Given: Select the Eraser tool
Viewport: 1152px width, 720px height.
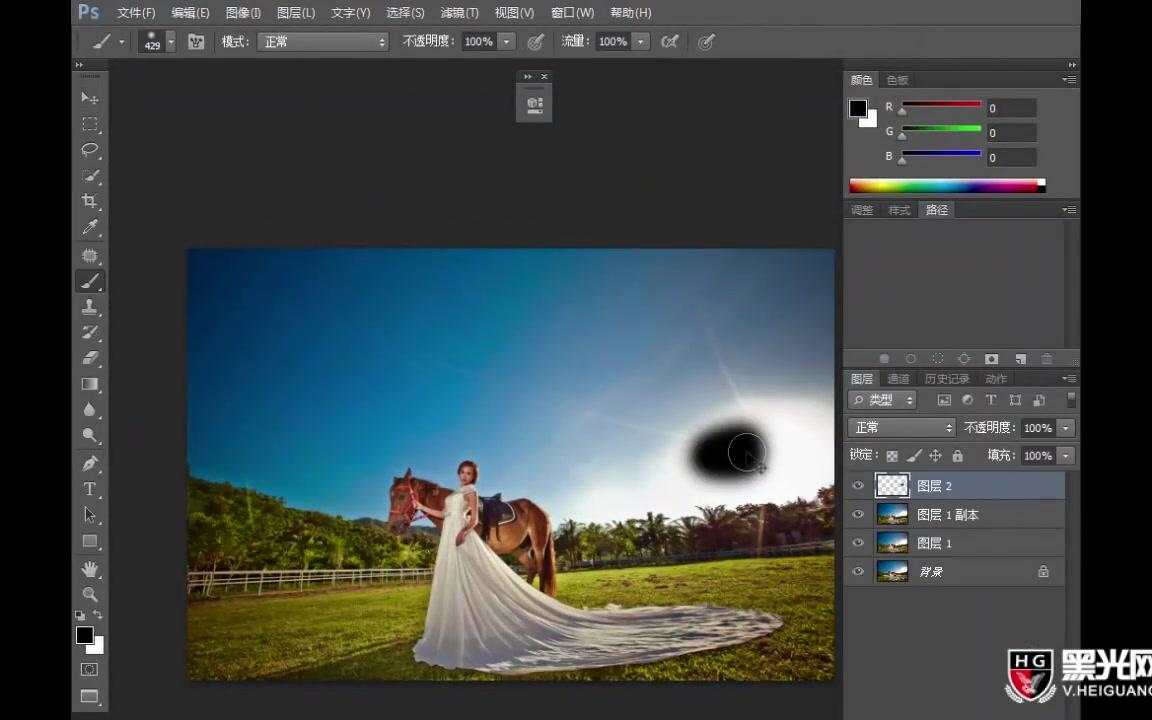Looking at the screenshot, I should pos(90,358).
